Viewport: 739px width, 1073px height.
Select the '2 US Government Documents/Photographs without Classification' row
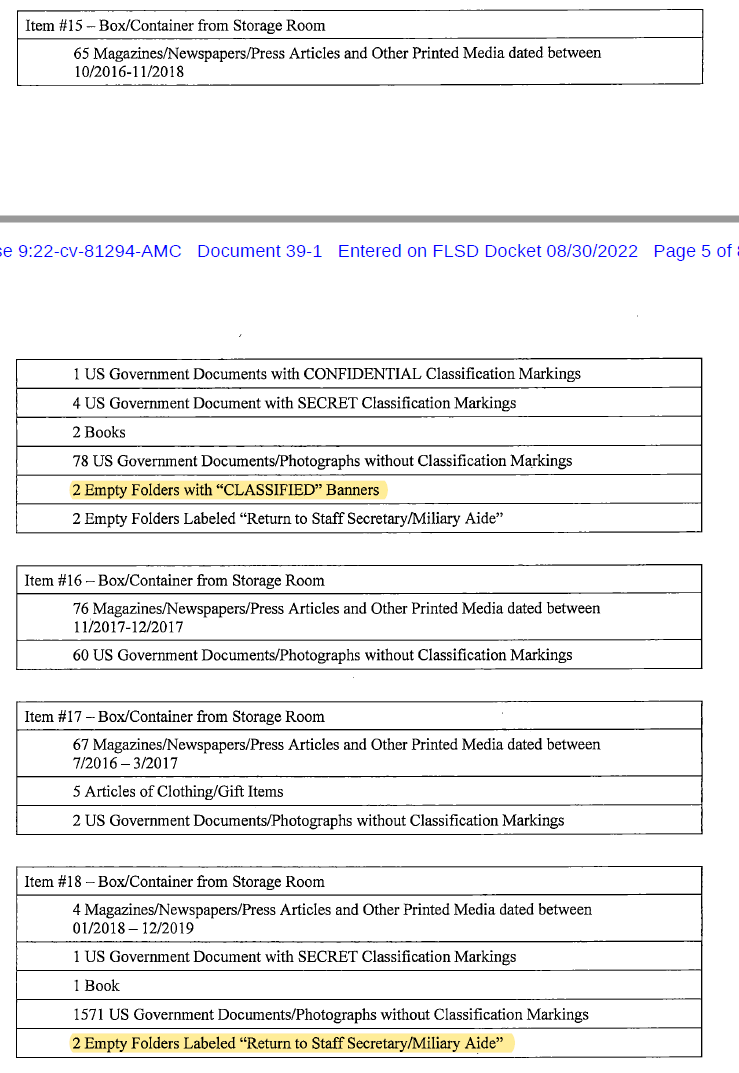(x=359, y=820)
